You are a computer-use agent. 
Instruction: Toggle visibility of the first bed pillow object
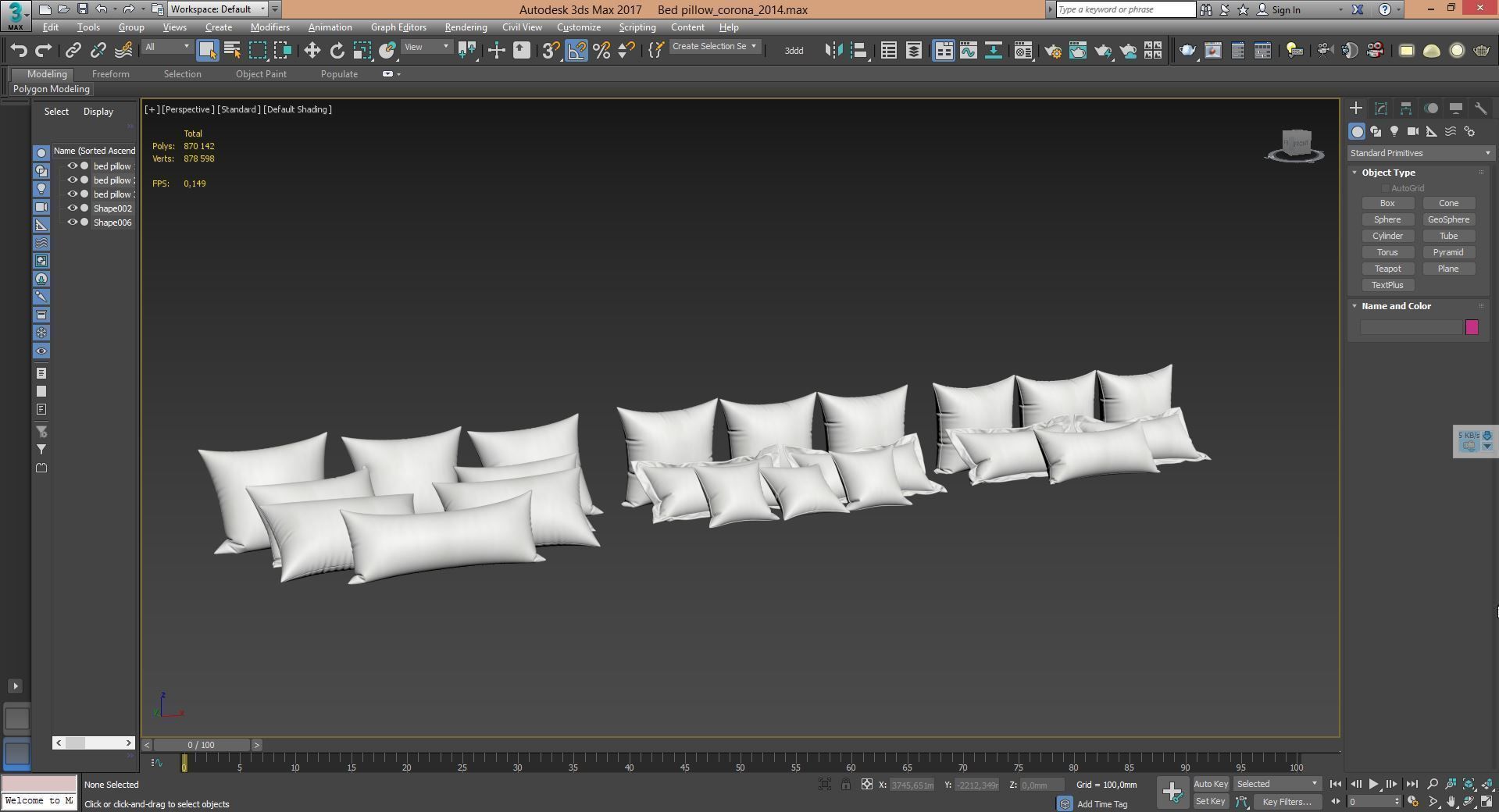[72, 166]
